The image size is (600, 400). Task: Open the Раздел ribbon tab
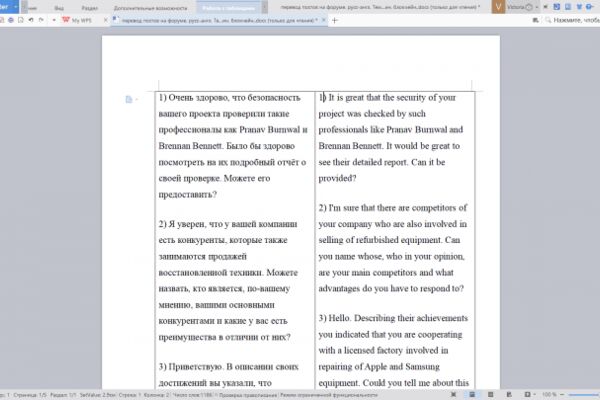coord(90,8)
